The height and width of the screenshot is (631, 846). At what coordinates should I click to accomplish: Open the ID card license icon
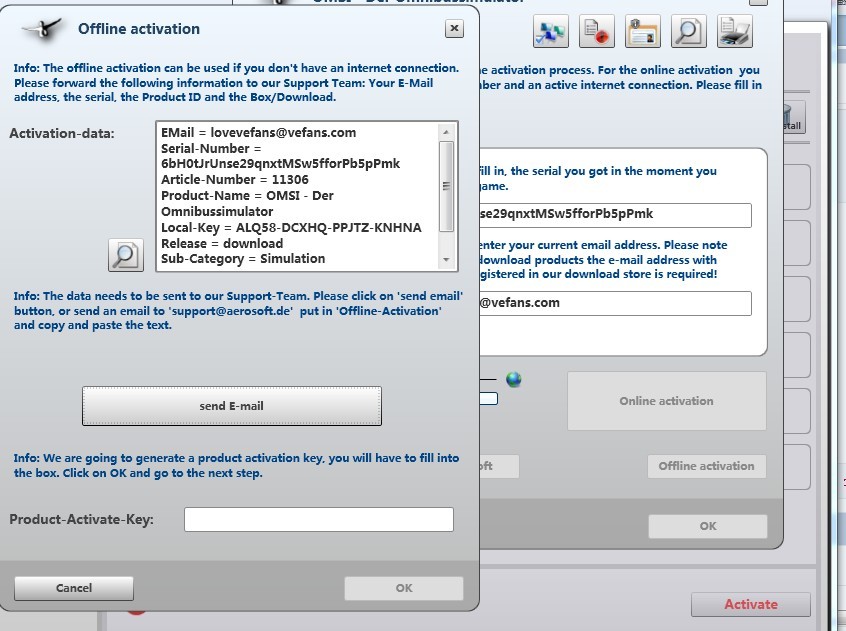643,31
